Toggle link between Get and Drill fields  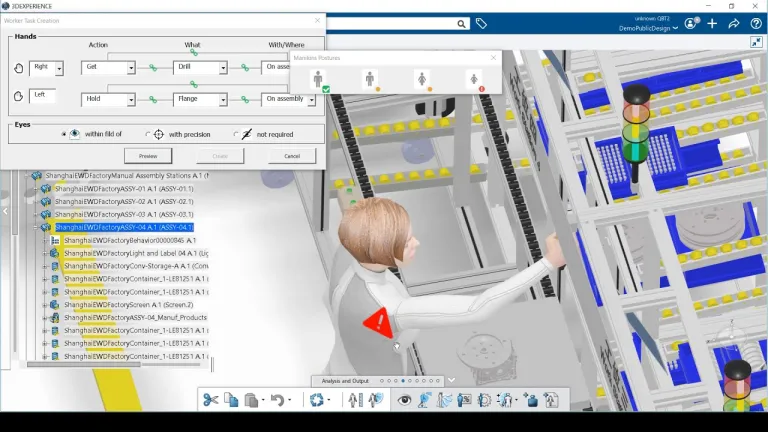(x=153, y=68)
